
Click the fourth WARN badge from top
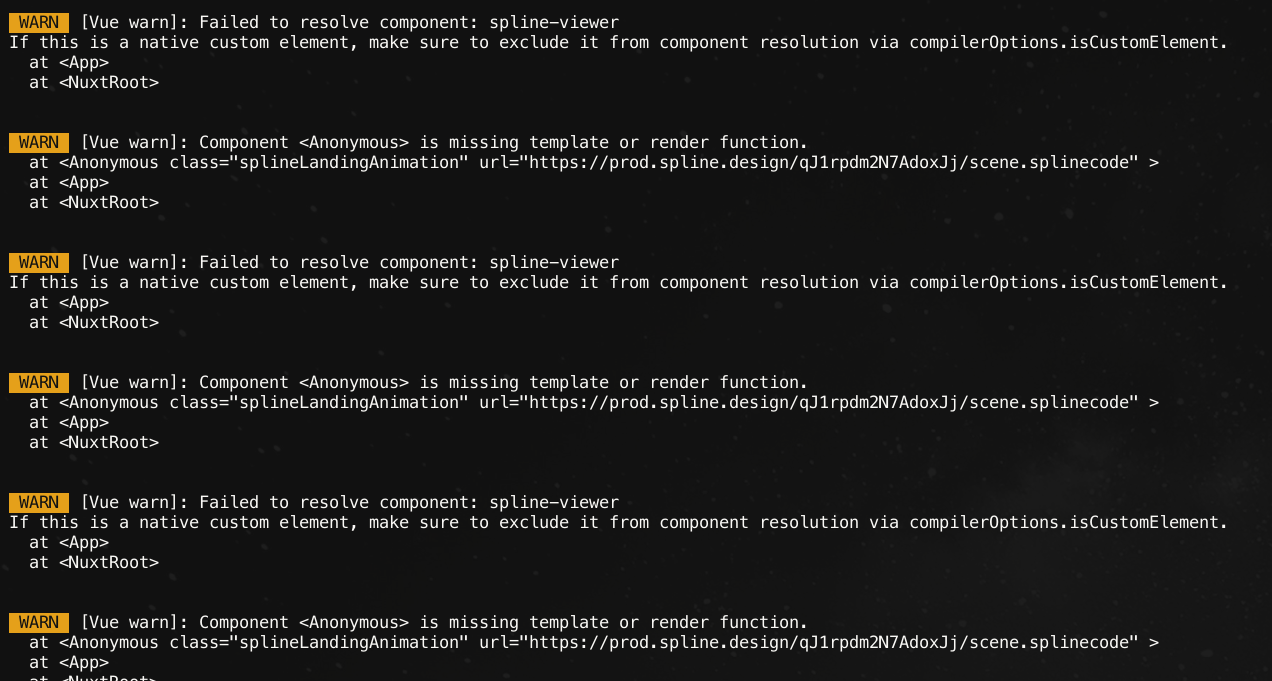tap(39, 382)
